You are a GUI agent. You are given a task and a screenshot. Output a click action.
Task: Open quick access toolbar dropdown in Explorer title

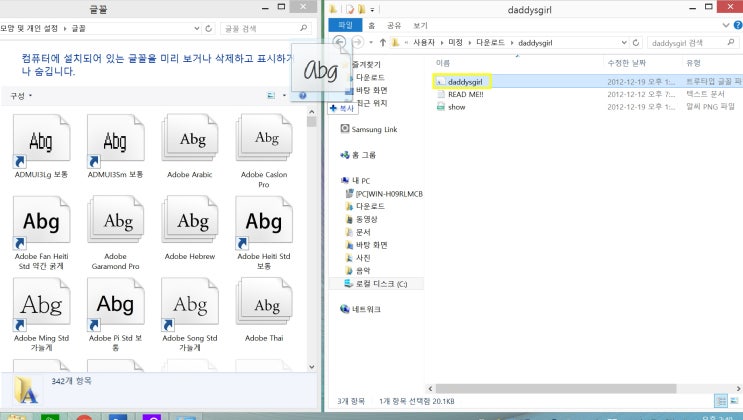coord(372,9)
